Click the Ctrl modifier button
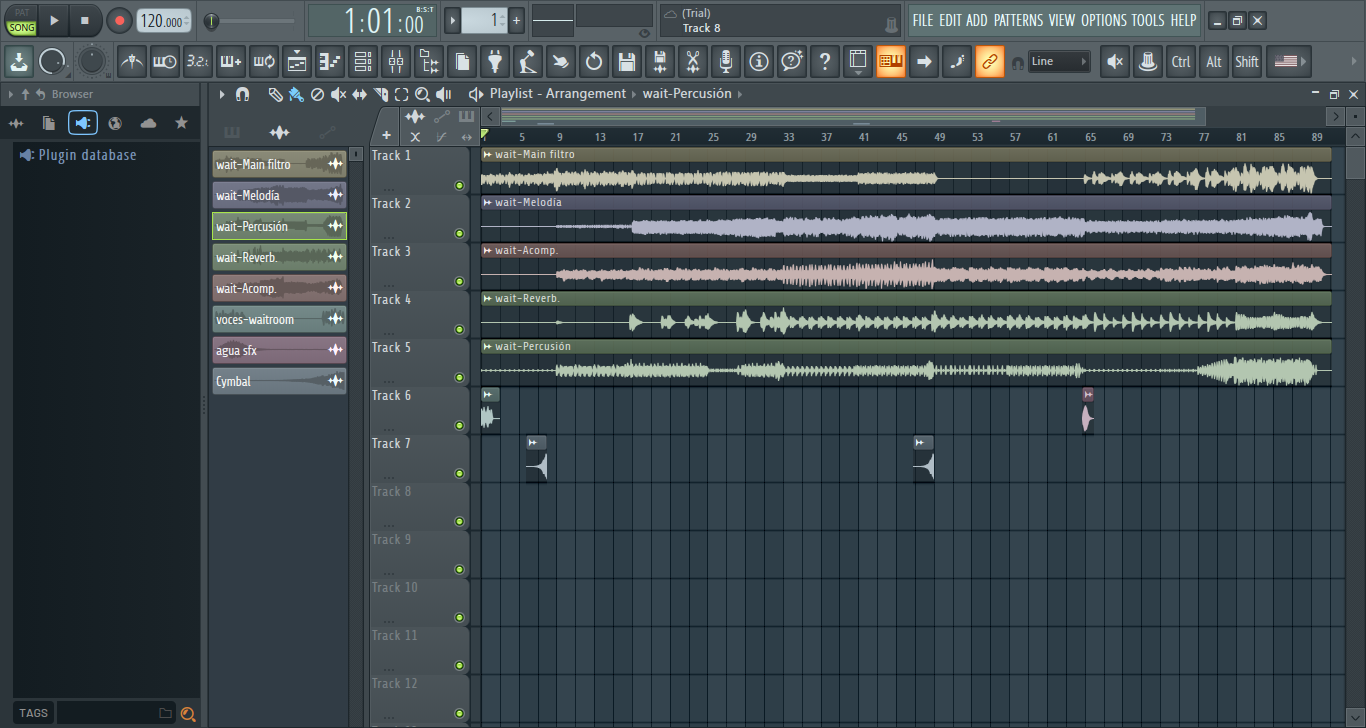Screen dimensions: 1366x728 pos(1181,62)
